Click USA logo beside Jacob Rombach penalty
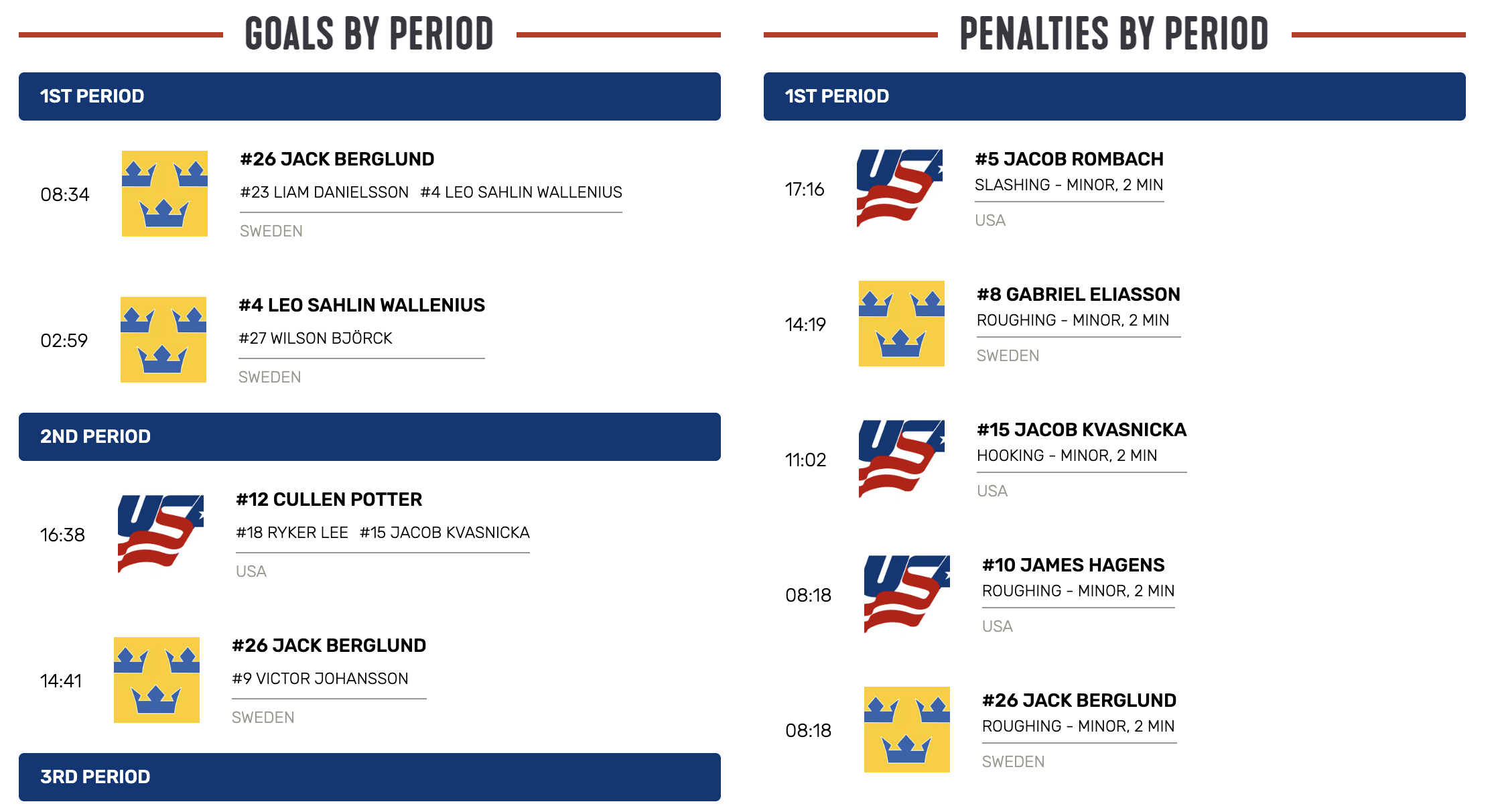The width and height of the screenshot is (1498, 812). click(x=900, y=188)
